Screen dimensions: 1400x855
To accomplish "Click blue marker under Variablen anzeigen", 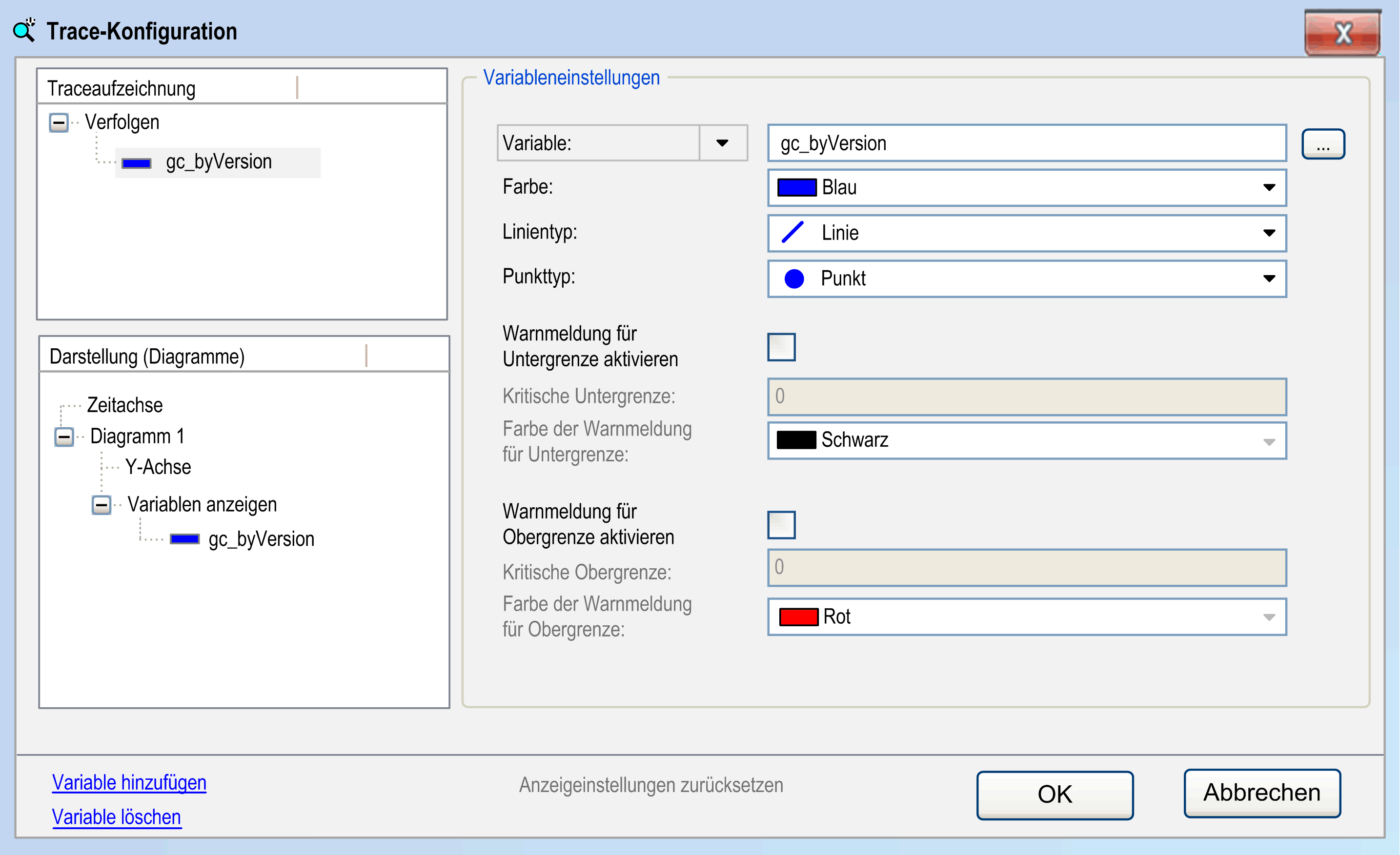I will (184, 539).
